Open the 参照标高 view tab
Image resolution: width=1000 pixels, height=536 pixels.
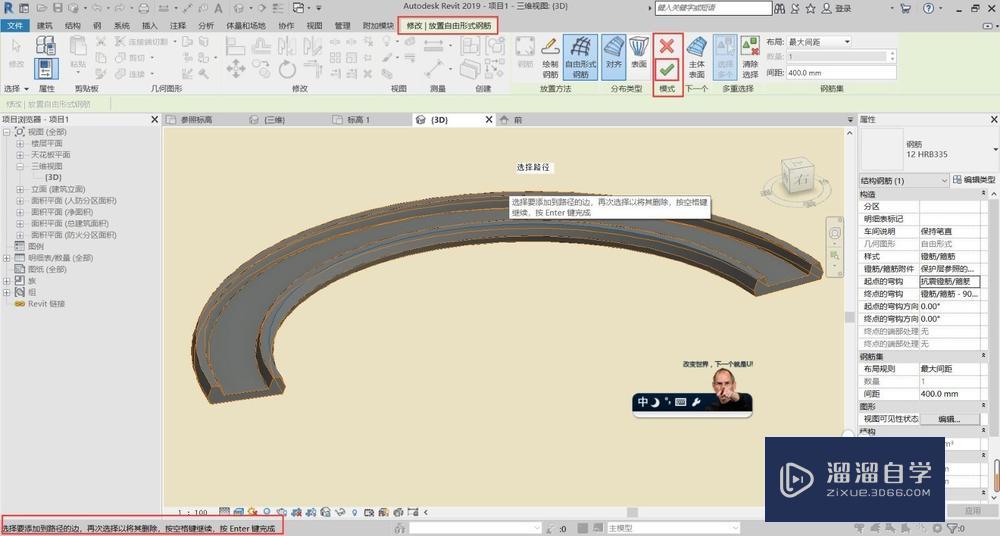coord(196,119)
